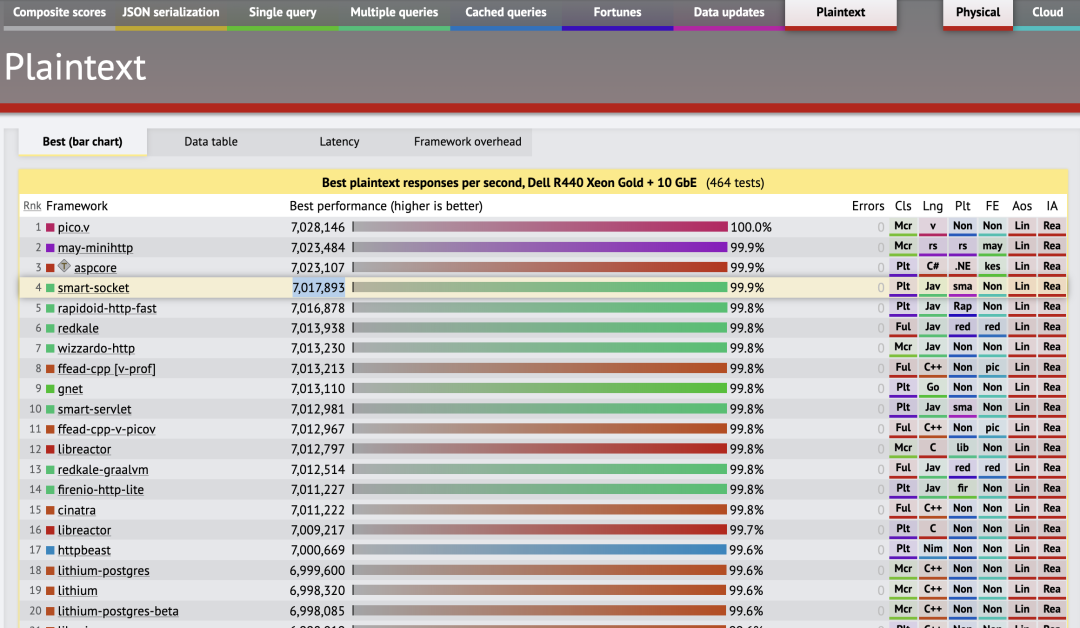Open the gnet framework link
The image size is (1080, 628).
tap(70, 389)
